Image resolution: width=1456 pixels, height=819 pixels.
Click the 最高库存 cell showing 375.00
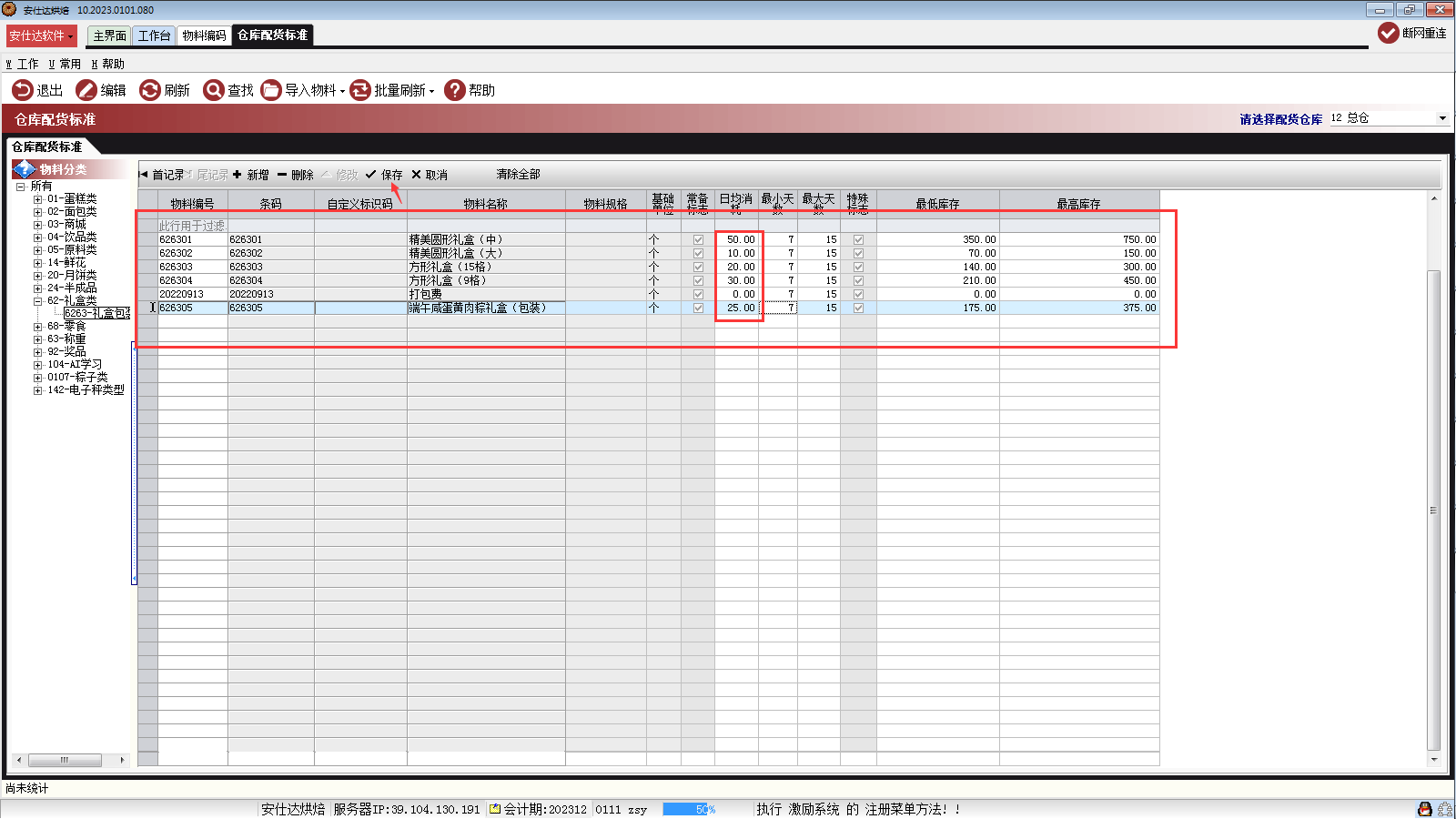click(1079, 308)
